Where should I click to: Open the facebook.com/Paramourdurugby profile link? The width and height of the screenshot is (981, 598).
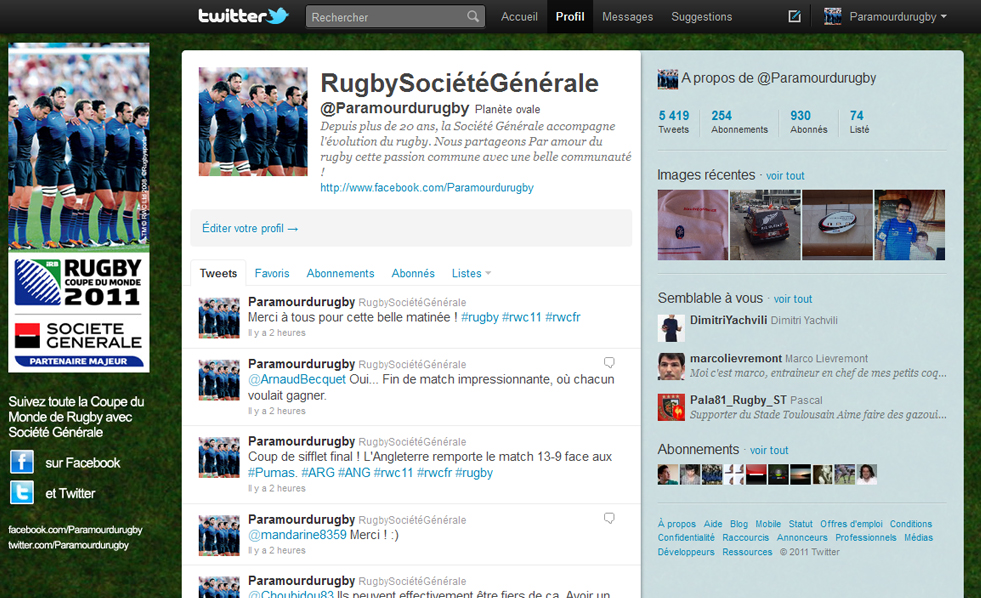click(x=427, y=188)
